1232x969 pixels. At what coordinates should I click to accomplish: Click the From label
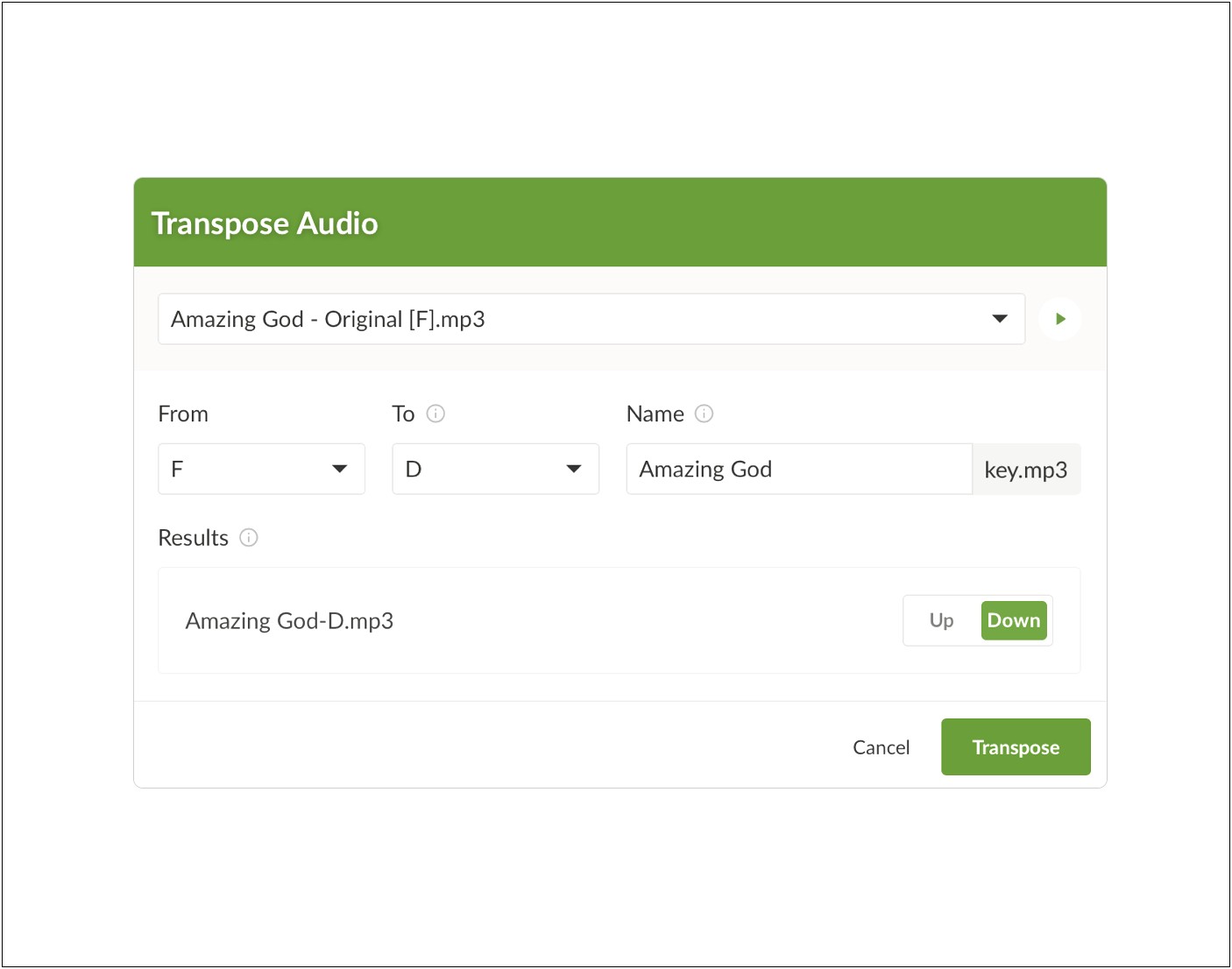183,414
